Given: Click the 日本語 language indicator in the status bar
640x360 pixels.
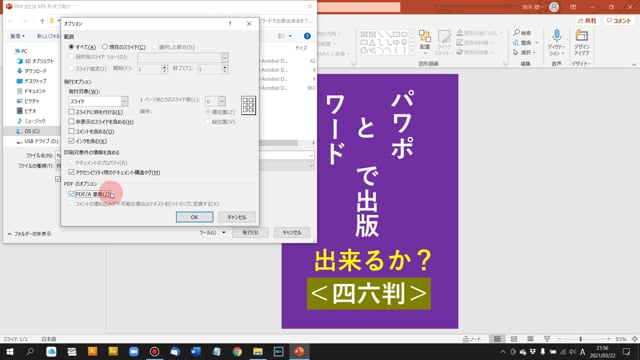Looking at the screenshot, I should pos(49,339).
